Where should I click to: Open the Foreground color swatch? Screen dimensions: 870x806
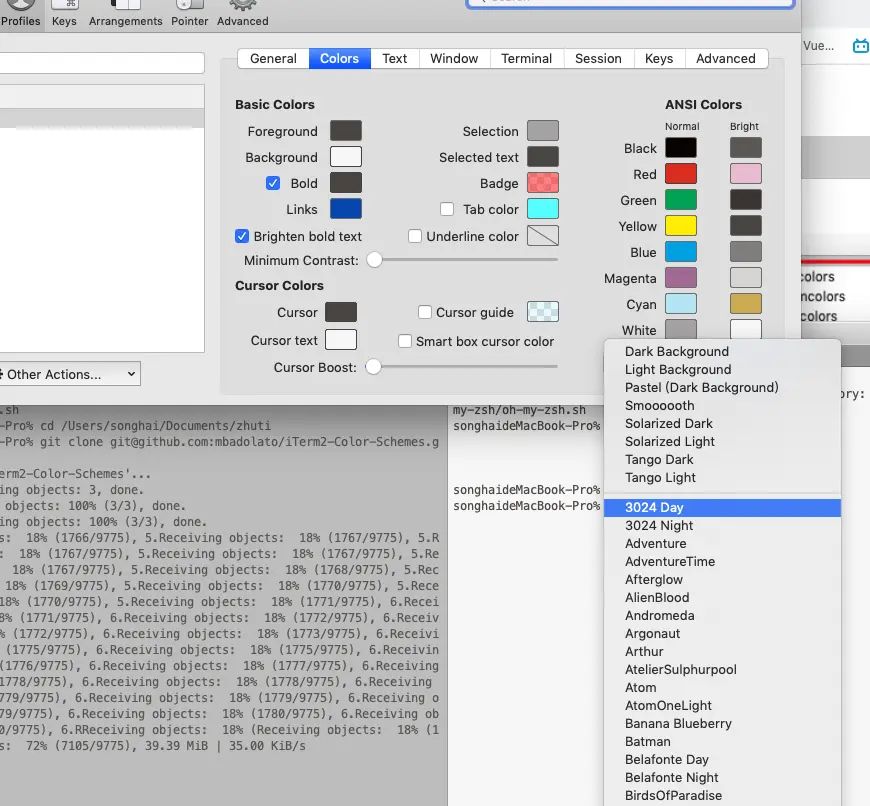click(x=346, y=131)
